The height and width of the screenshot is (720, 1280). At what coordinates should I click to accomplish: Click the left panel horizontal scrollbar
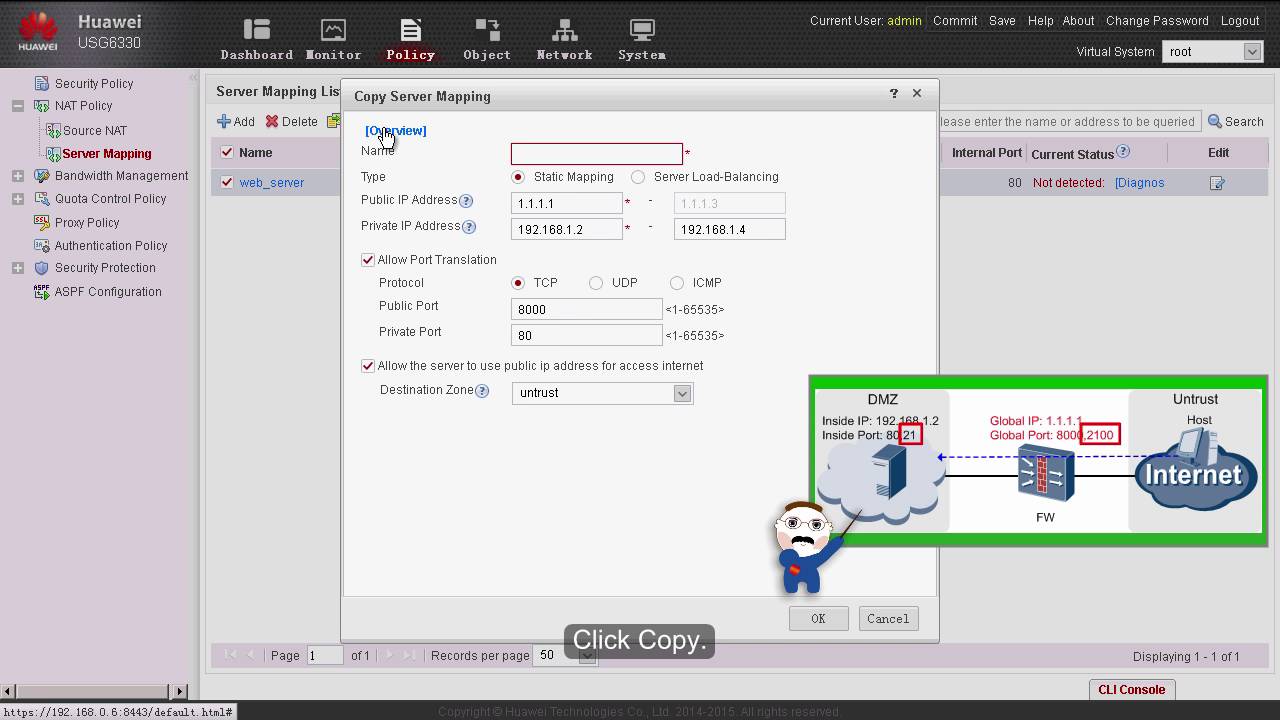pyautogui.click(x=94, y=691)
